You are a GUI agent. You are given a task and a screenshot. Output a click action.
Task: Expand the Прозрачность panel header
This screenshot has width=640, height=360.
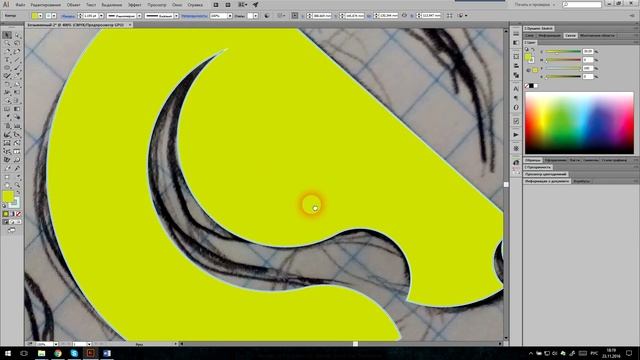tap(538, 167)
